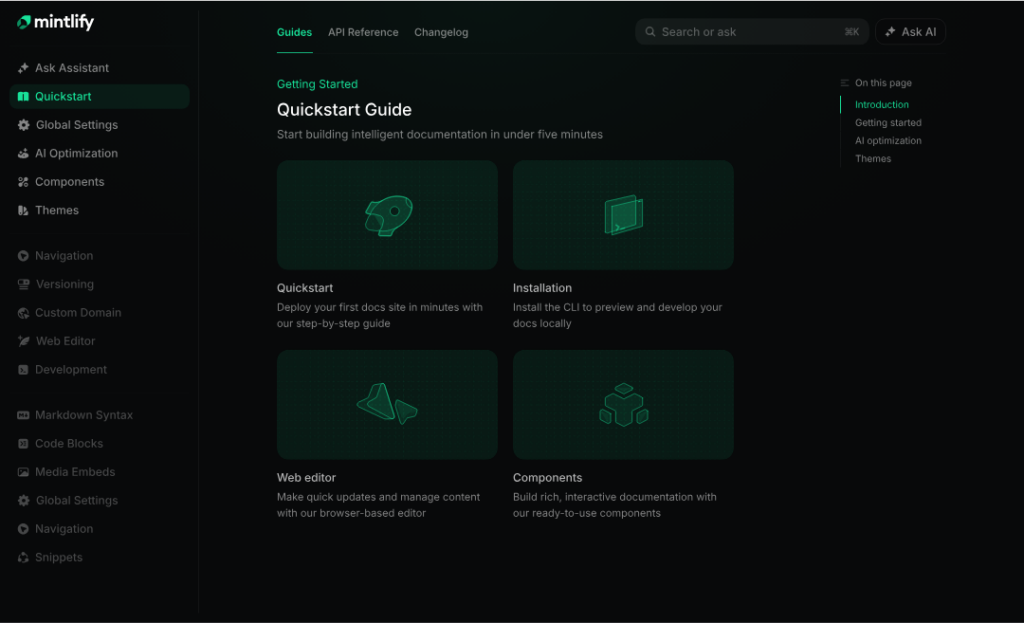The image size is (1024, 623).
Task: Click the Media Embeds icon
Action: [22, 472]
